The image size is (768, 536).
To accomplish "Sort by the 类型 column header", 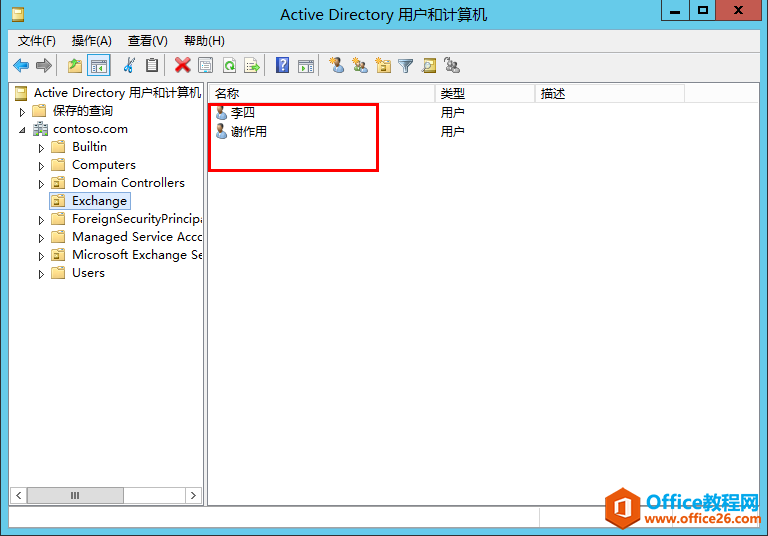I will tap(485, 93).
